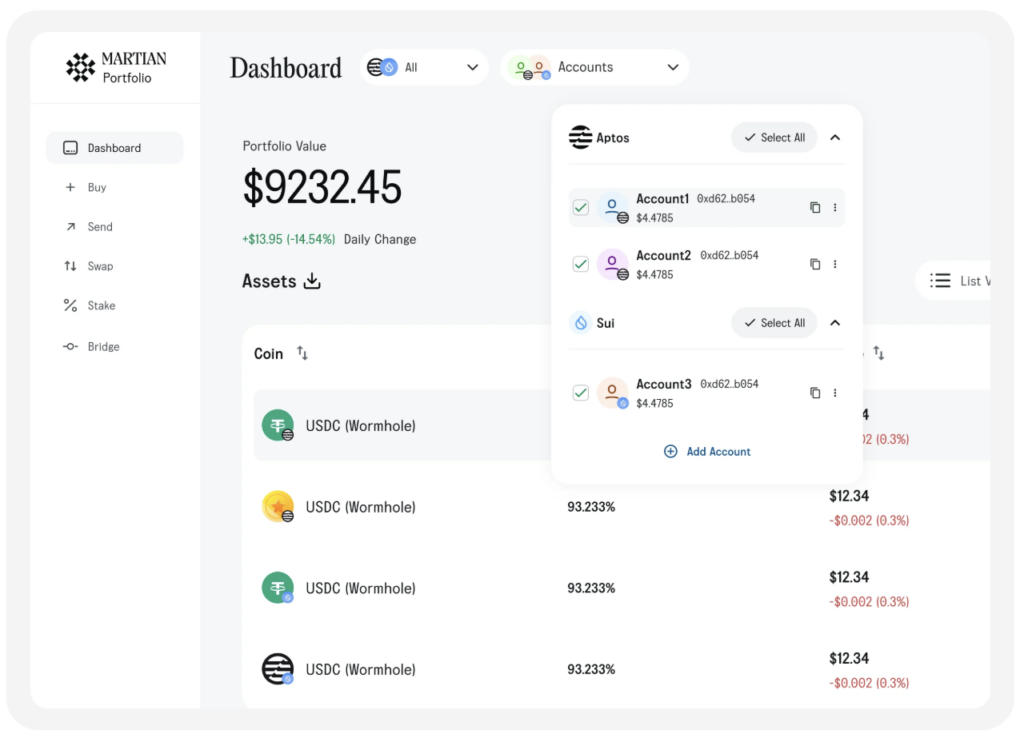The image size is (1024, 742).
Task: Select the Stake sidebar option
Action: coord(70,306)
